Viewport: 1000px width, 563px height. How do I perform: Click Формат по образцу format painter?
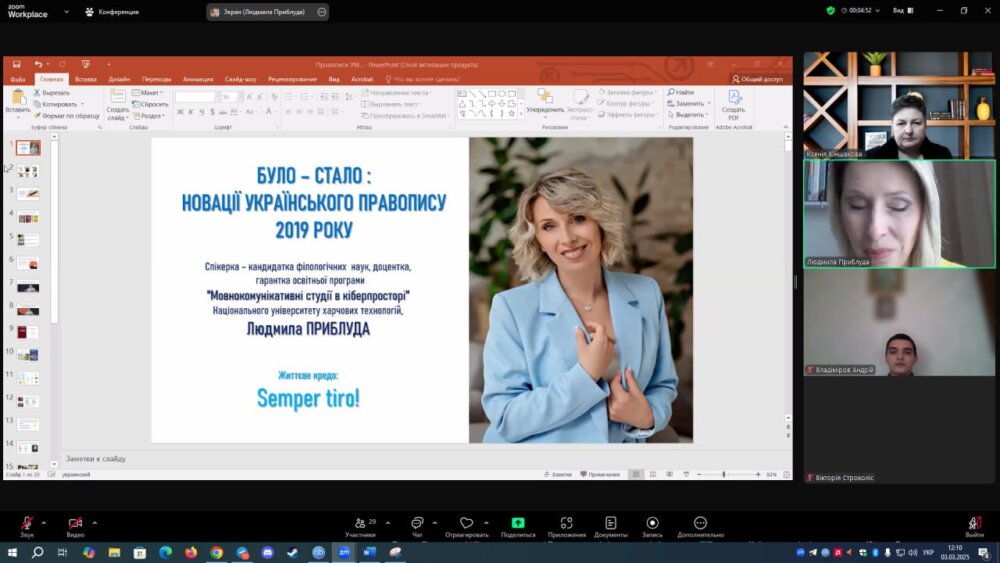pyautogui.click(x=66, y=115)
